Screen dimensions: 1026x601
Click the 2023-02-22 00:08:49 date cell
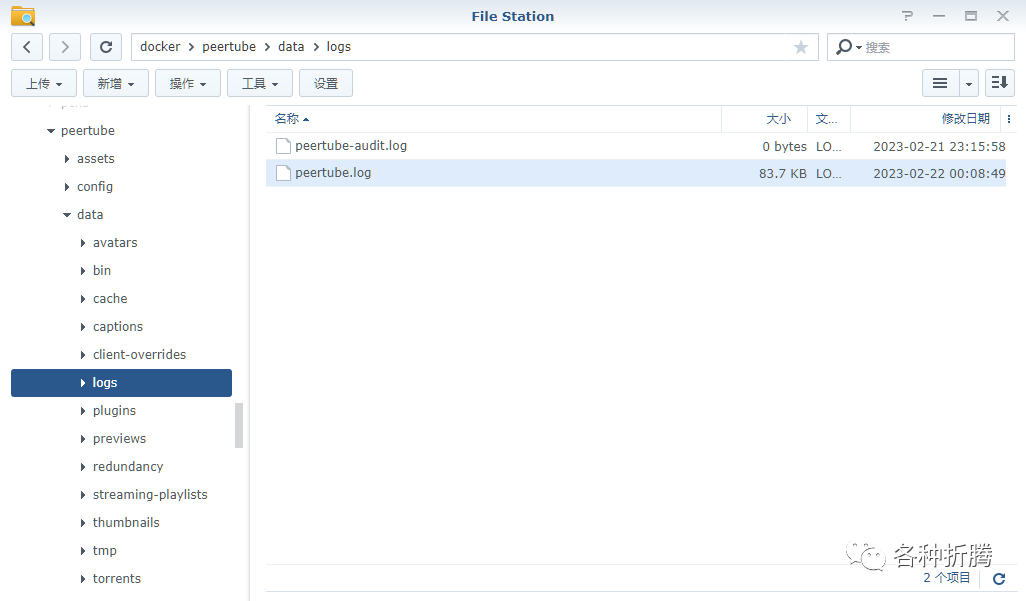[x=939, y=173]
